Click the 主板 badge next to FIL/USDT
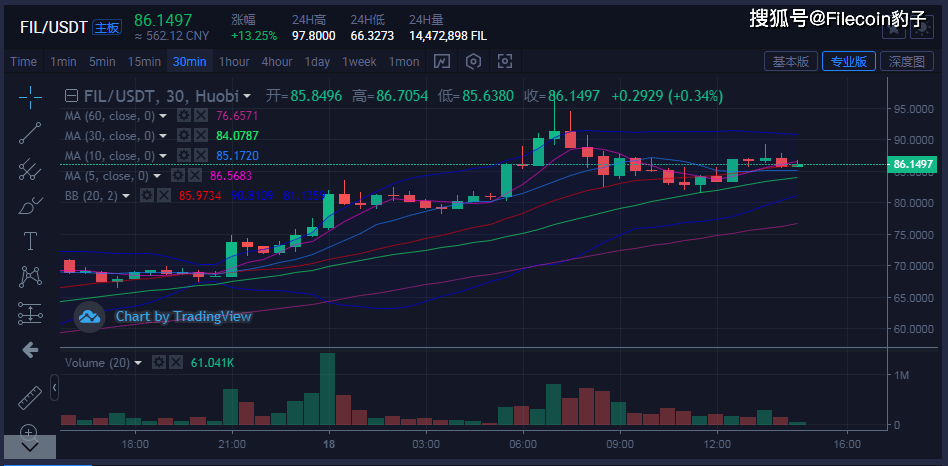Viewport: 948px width, 466px height. click(x=107, y=27)
